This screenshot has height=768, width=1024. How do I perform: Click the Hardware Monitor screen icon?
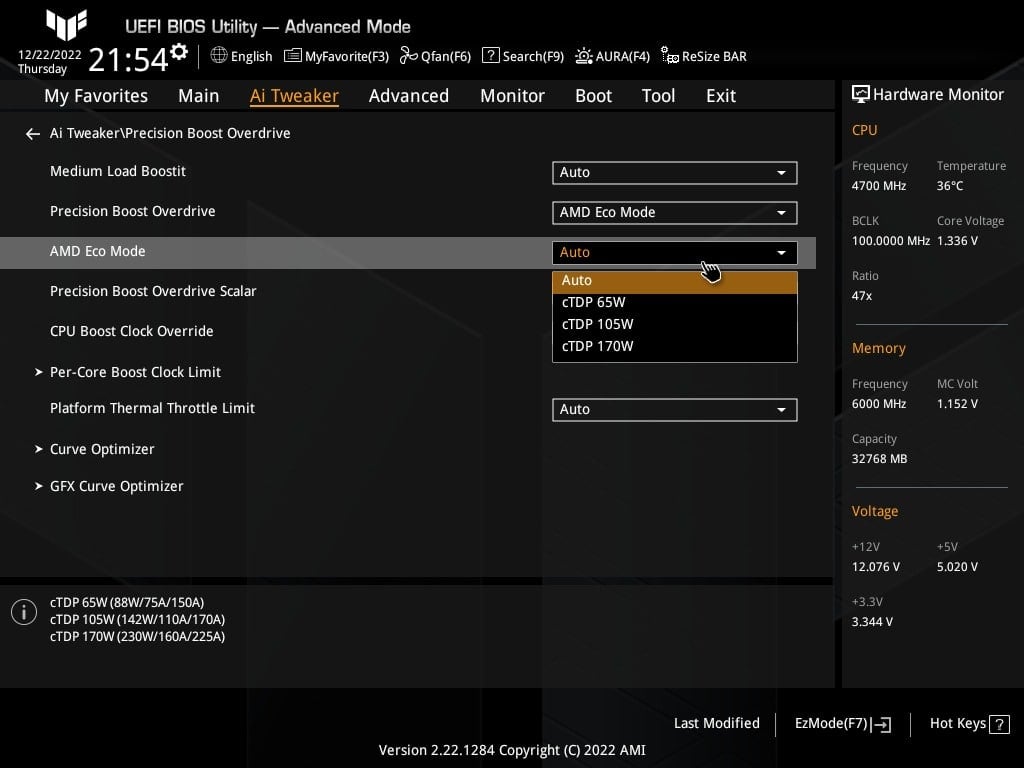pos(860,95)
